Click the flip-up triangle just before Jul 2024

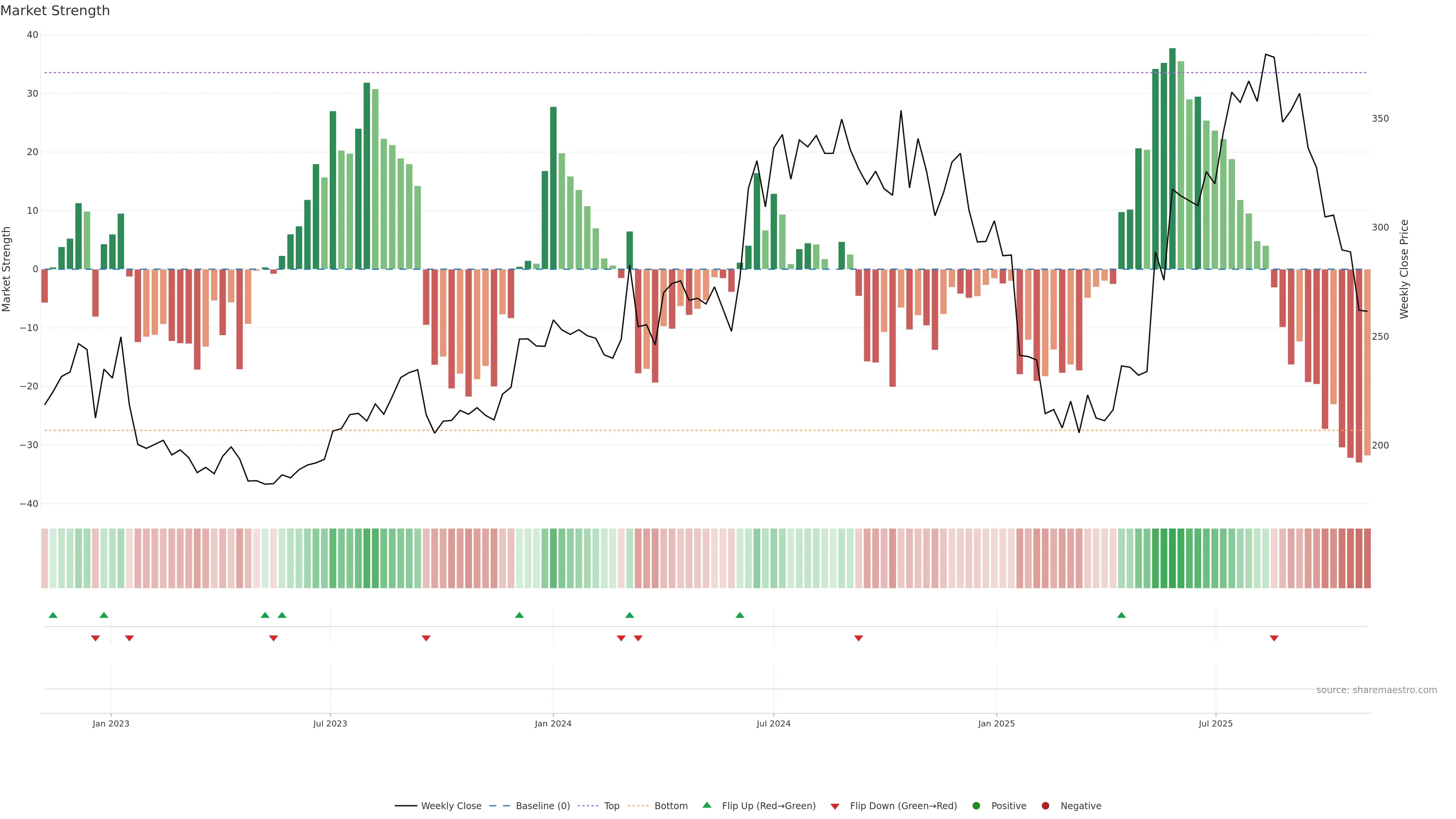740,615
